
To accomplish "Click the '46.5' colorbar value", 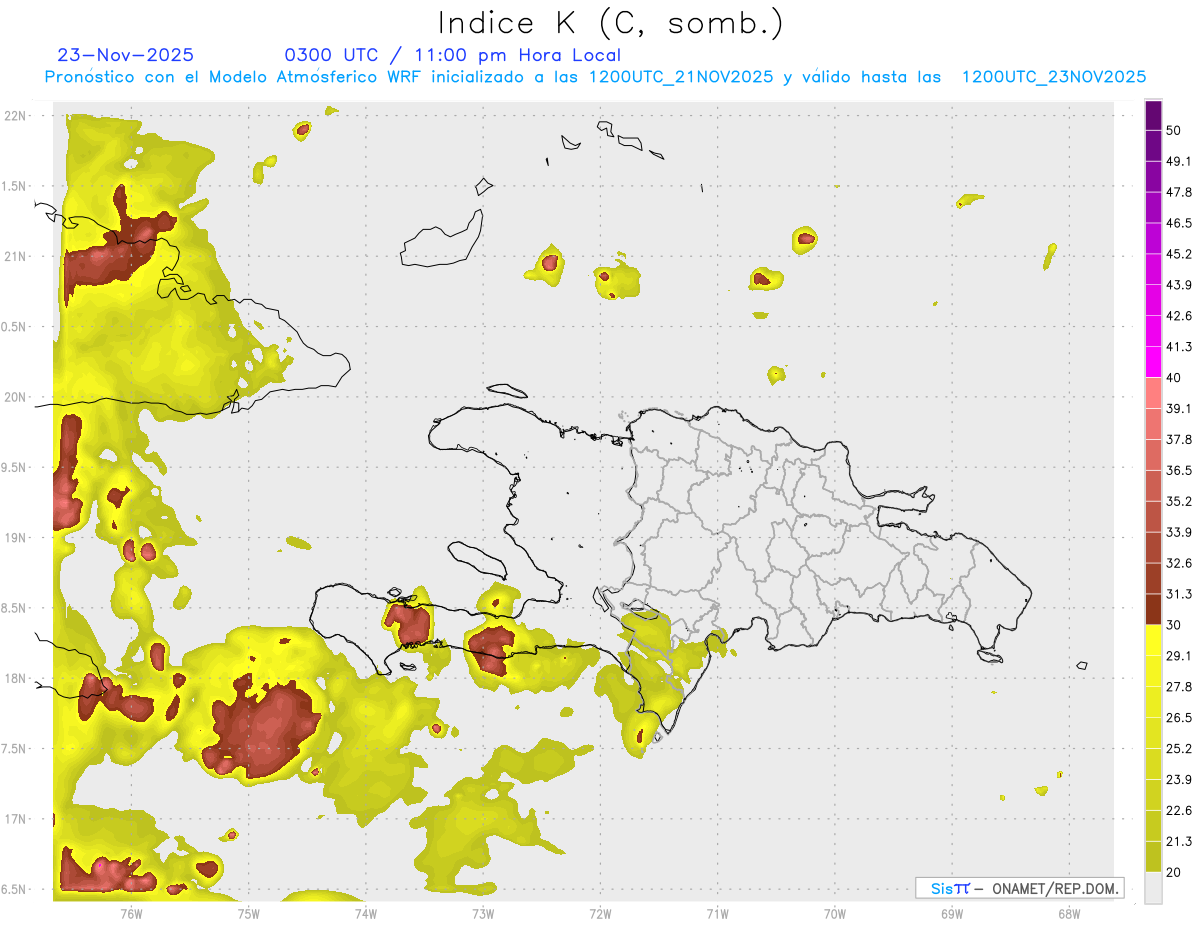I will click(x=1179, y=223).
